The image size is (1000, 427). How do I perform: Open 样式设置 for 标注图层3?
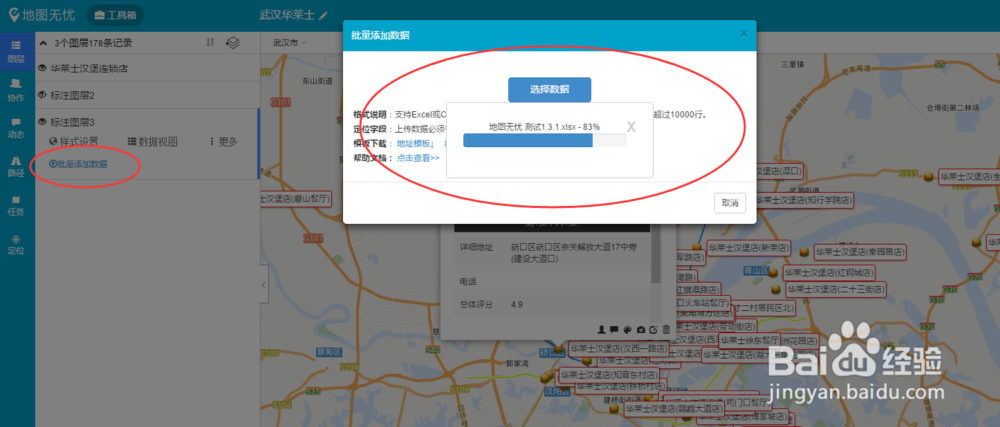74,141
